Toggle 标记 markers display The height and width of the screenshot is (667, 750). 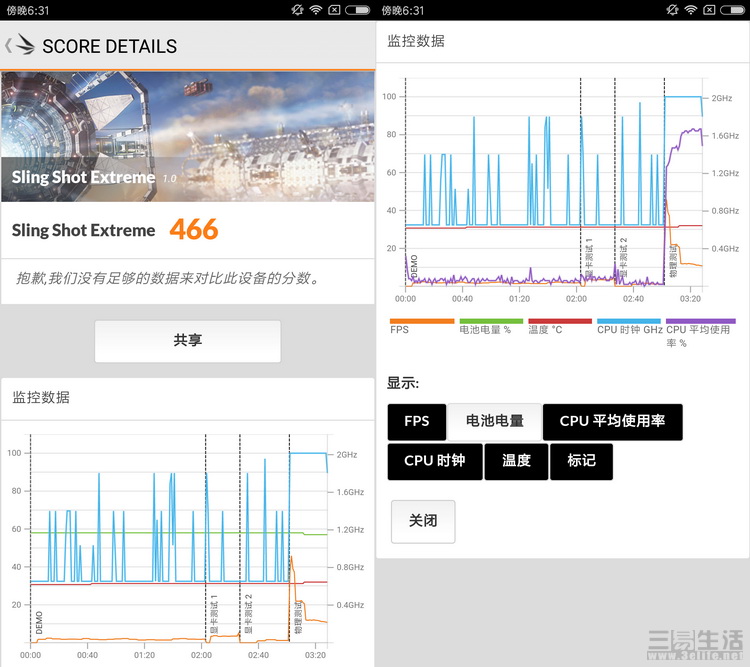pyautogui.click(x=581, y=461)
